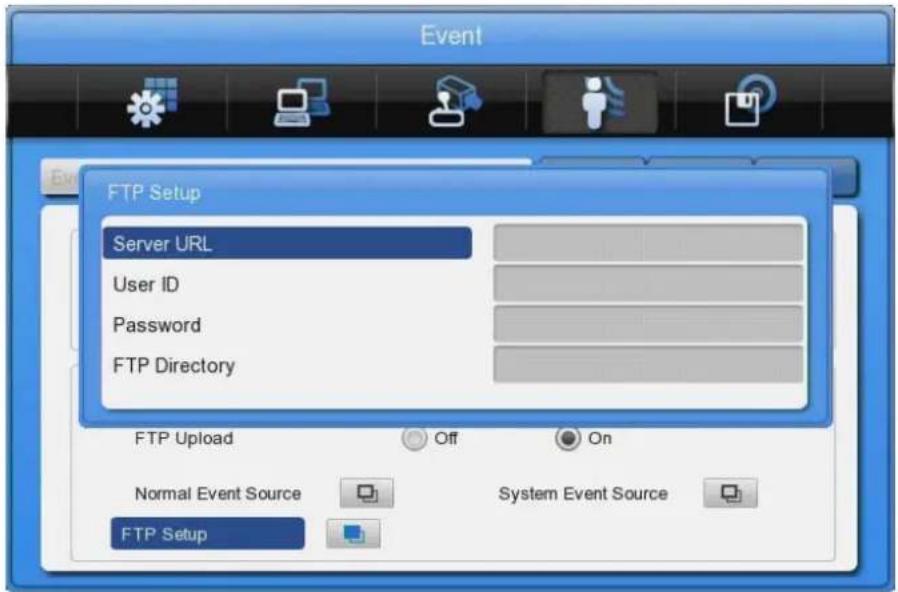This screenshot has width=898, height=592.
Task: Set FTP Upload to On
Action: coord(568,439)
